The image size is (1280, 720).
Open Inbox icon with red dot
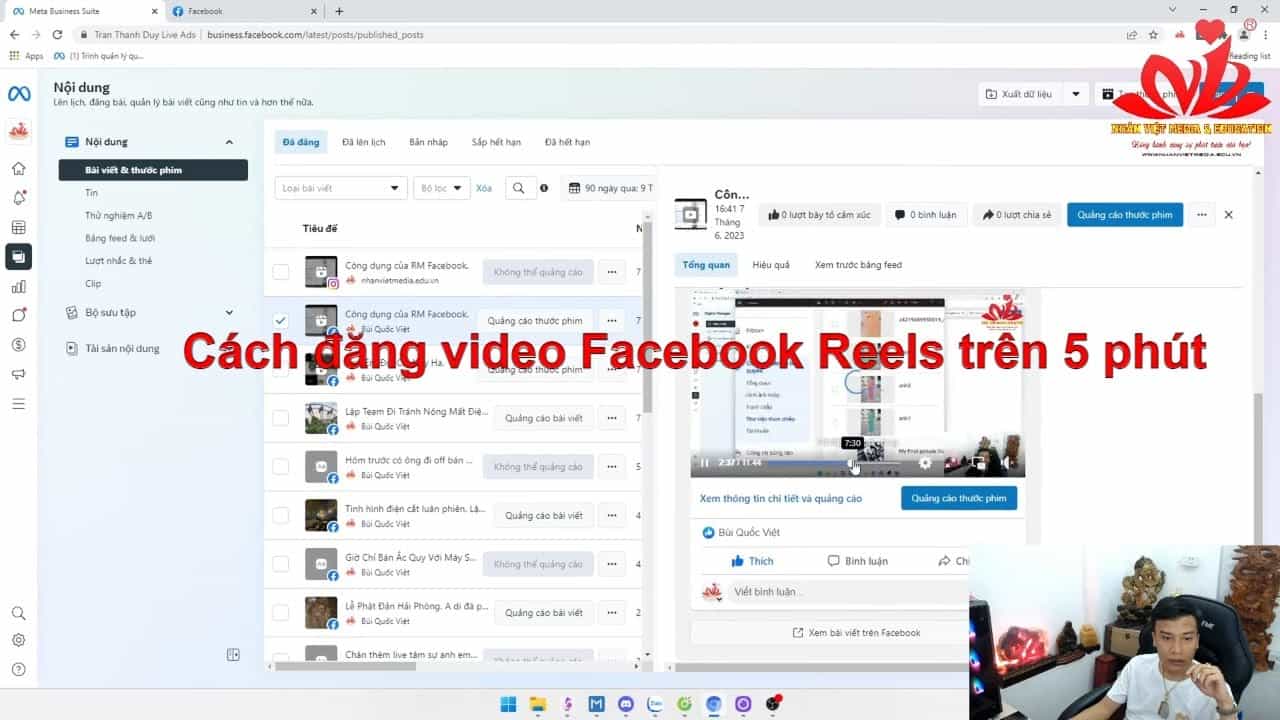coord(18,315)
